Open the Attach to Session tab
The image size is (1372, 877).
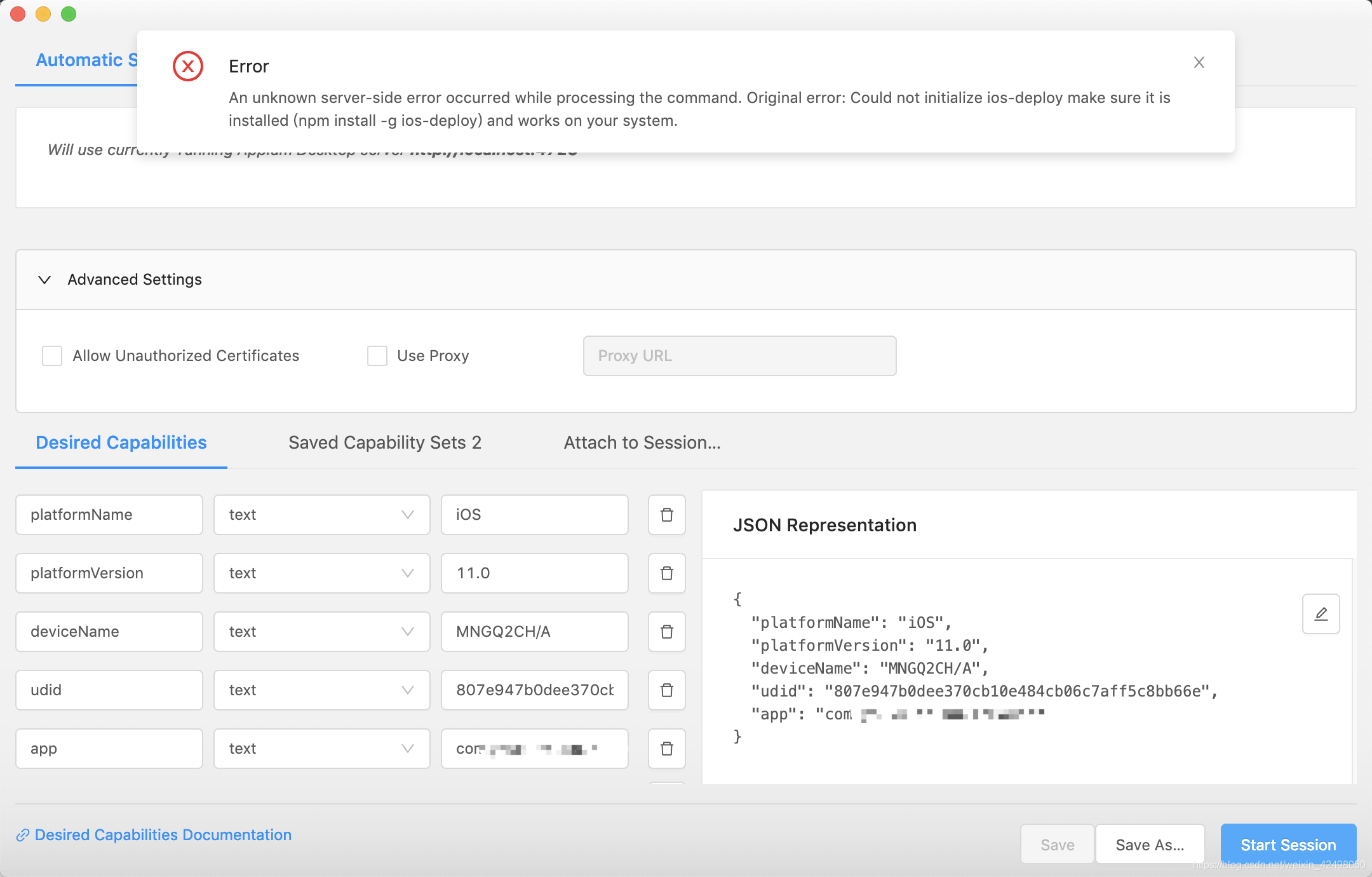642,442
